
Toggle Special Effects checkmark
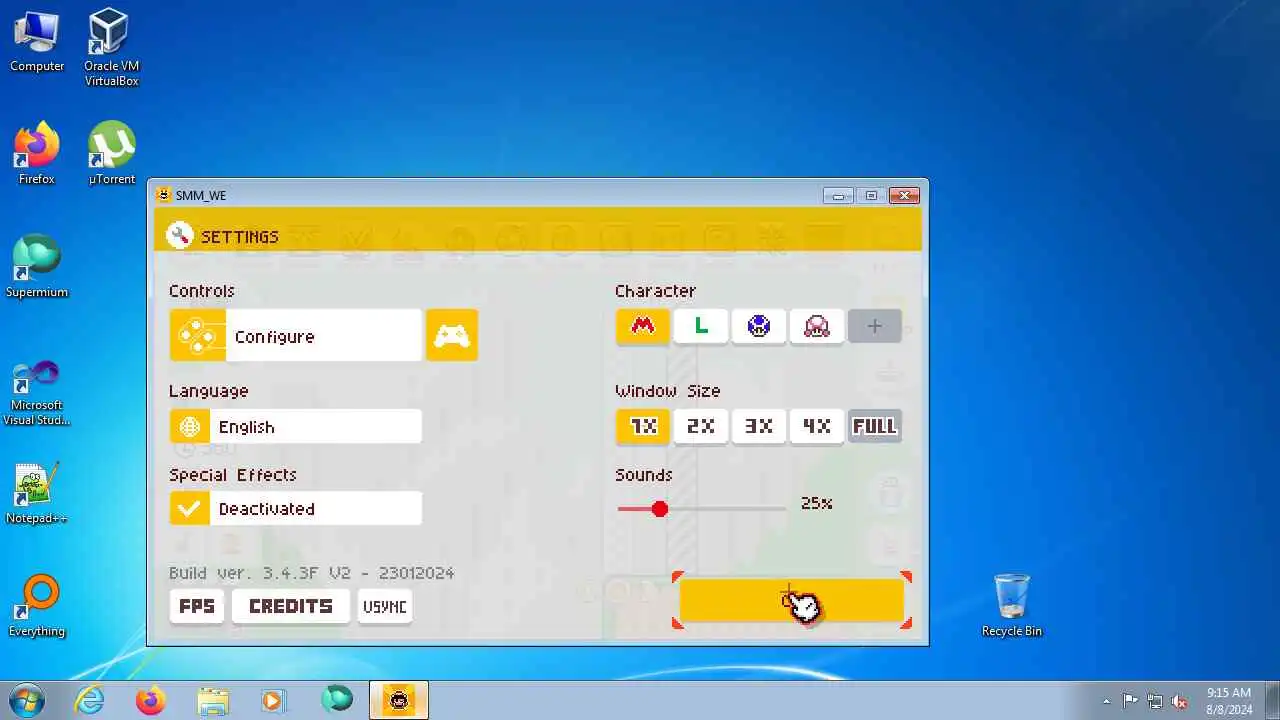[x=189, y=509]
